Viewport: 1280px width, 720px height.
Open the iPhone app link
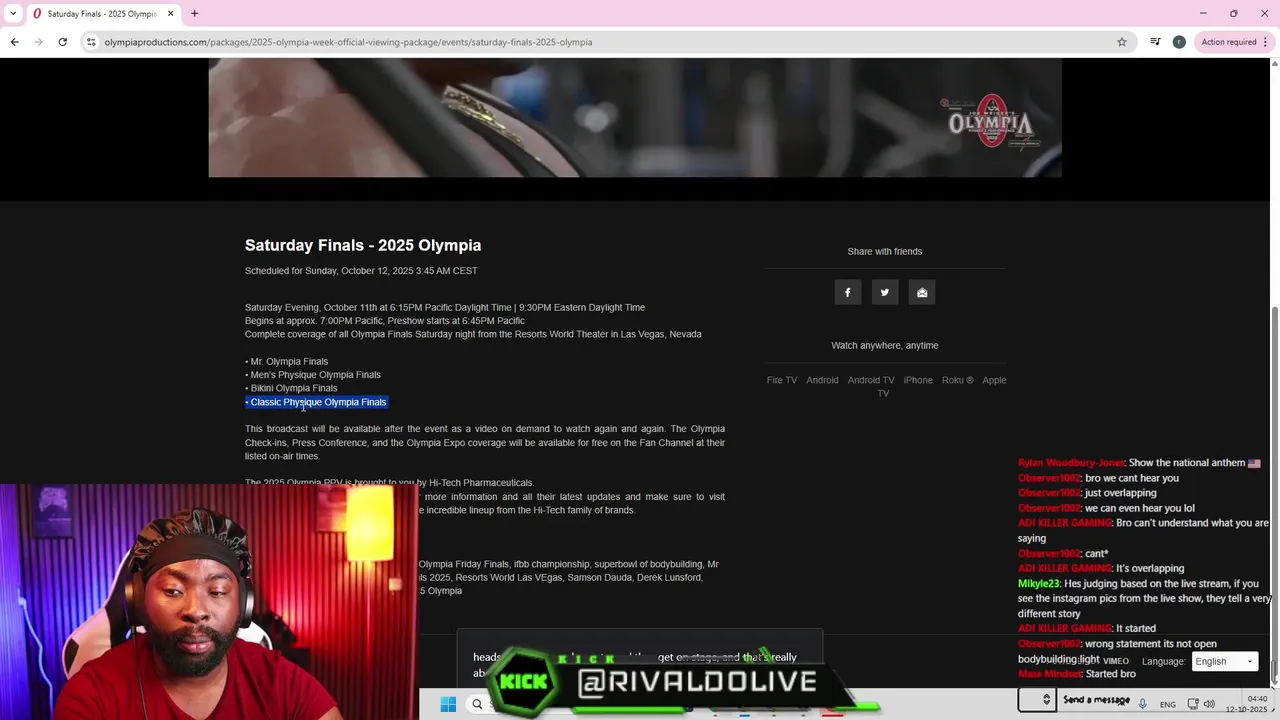(x=918, y=380)
